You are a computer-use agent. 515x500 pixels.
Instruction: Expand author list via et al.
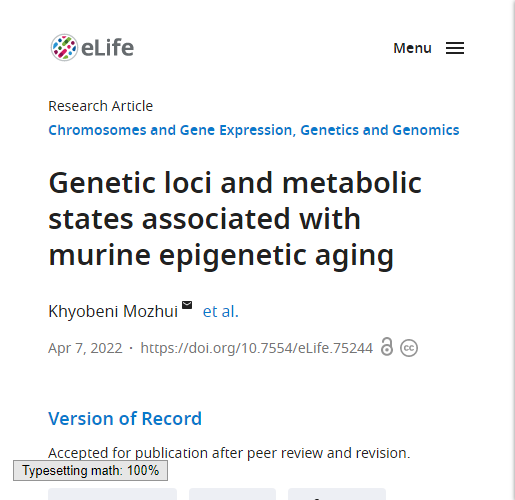click(x=220, y=311)
